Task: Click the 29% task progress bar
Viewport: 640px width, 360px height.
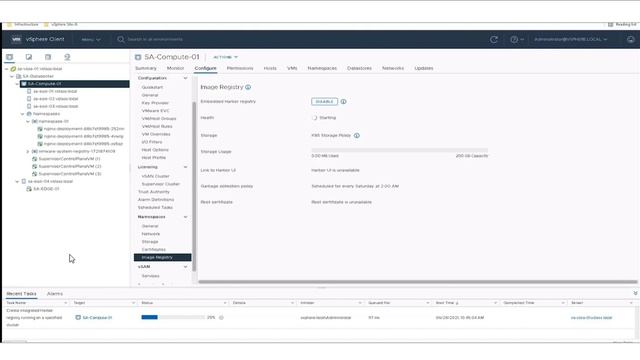Action: [x=173, y=317]
